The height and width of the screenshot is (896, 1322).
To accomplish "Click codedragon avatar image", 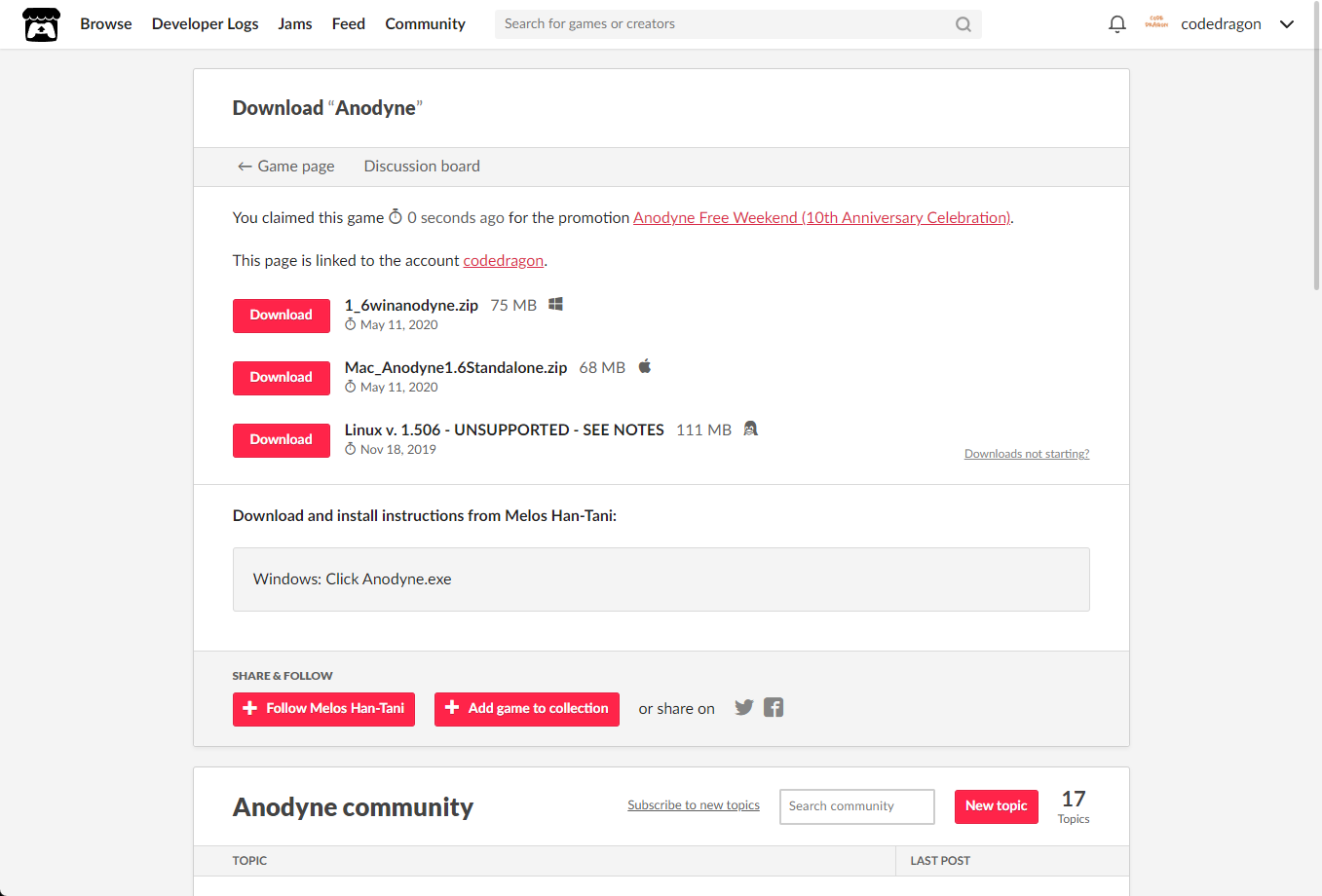I will tap(1156, 23).
